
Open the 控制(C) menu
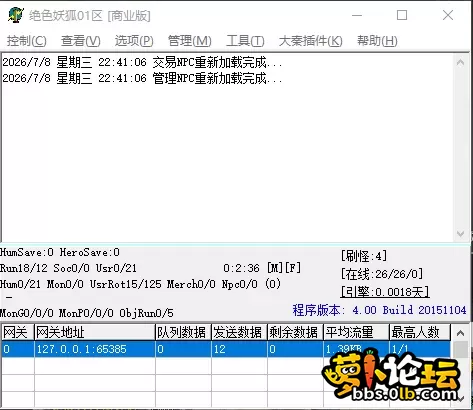click(27, 41)
